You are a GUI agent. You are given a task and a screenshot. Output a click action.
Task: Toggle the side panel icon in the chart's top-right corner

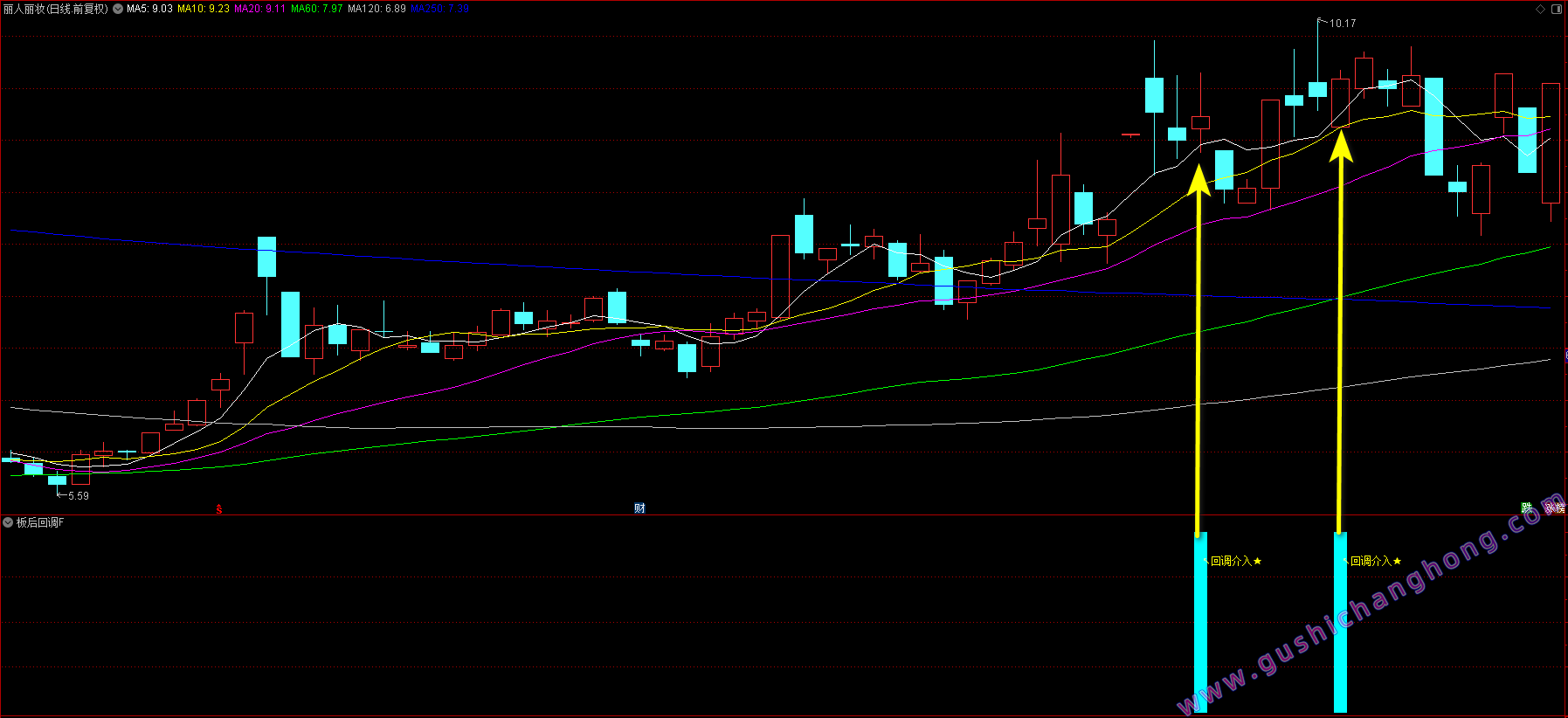(1556, 9)
